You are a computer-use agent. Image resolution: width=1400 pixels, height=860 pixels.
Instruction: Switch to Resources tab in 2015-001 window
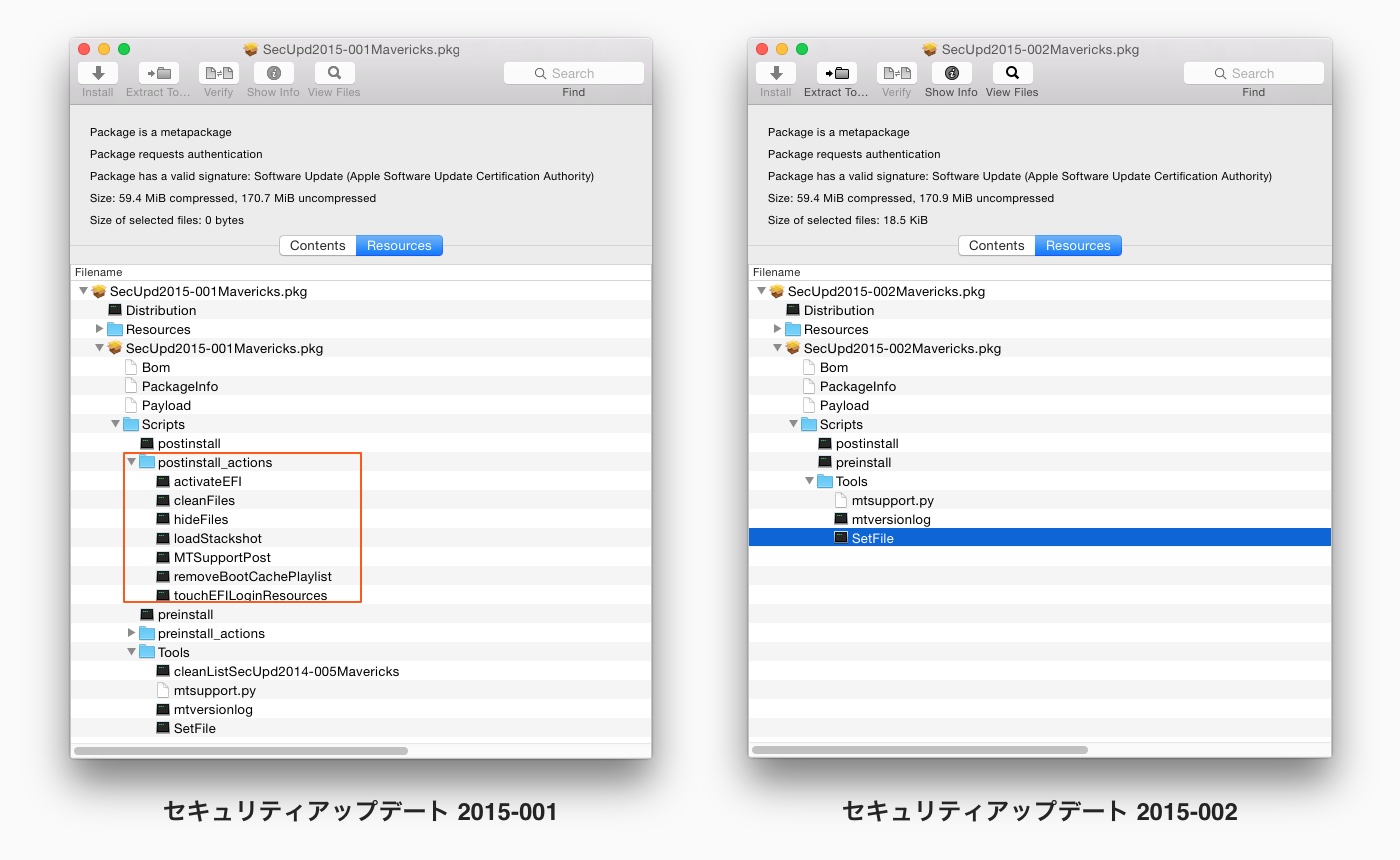[399, 245]
